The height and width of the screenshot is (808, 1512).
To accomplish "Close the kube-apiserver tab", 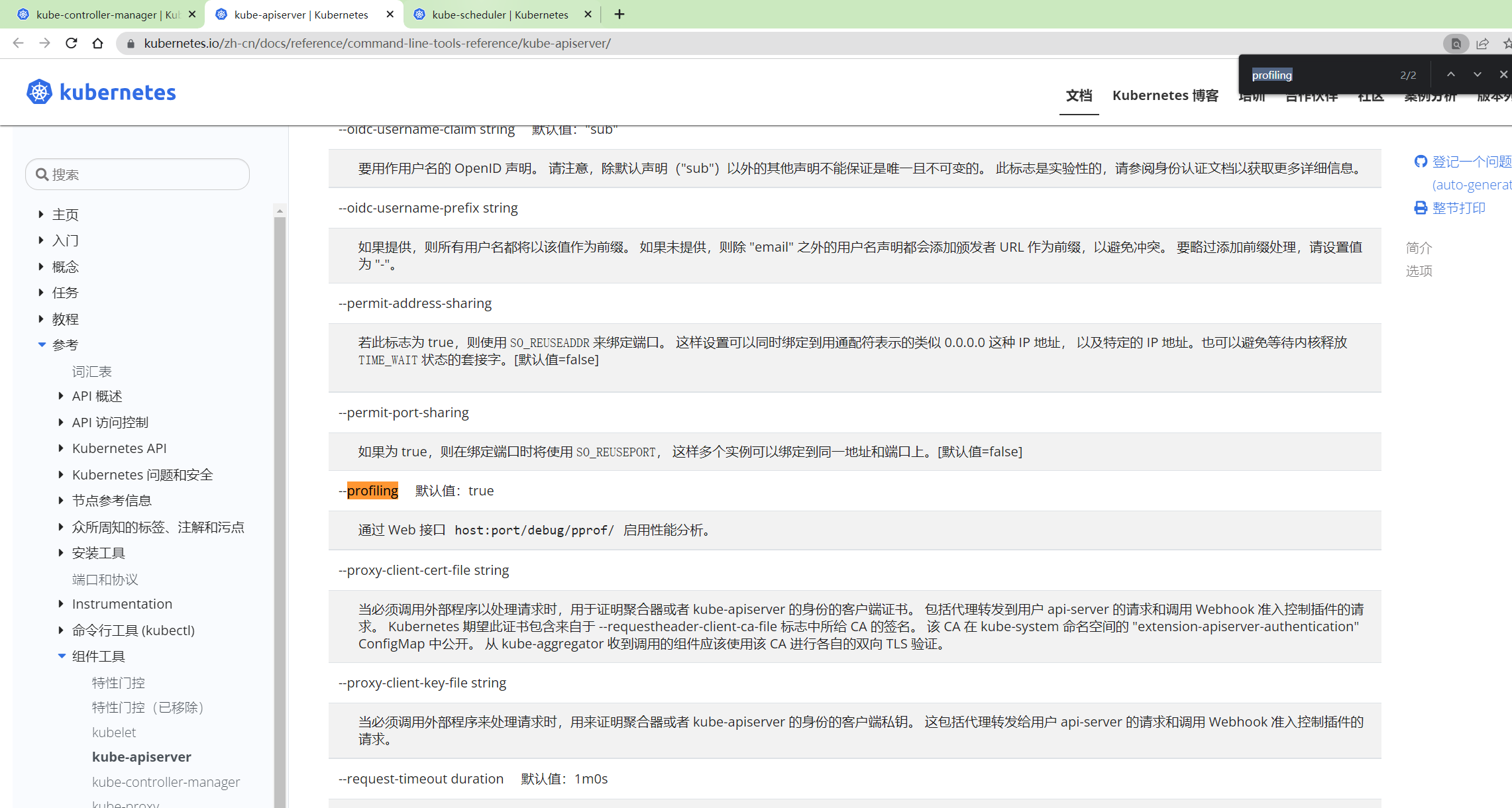I will (x=390, y=14).
